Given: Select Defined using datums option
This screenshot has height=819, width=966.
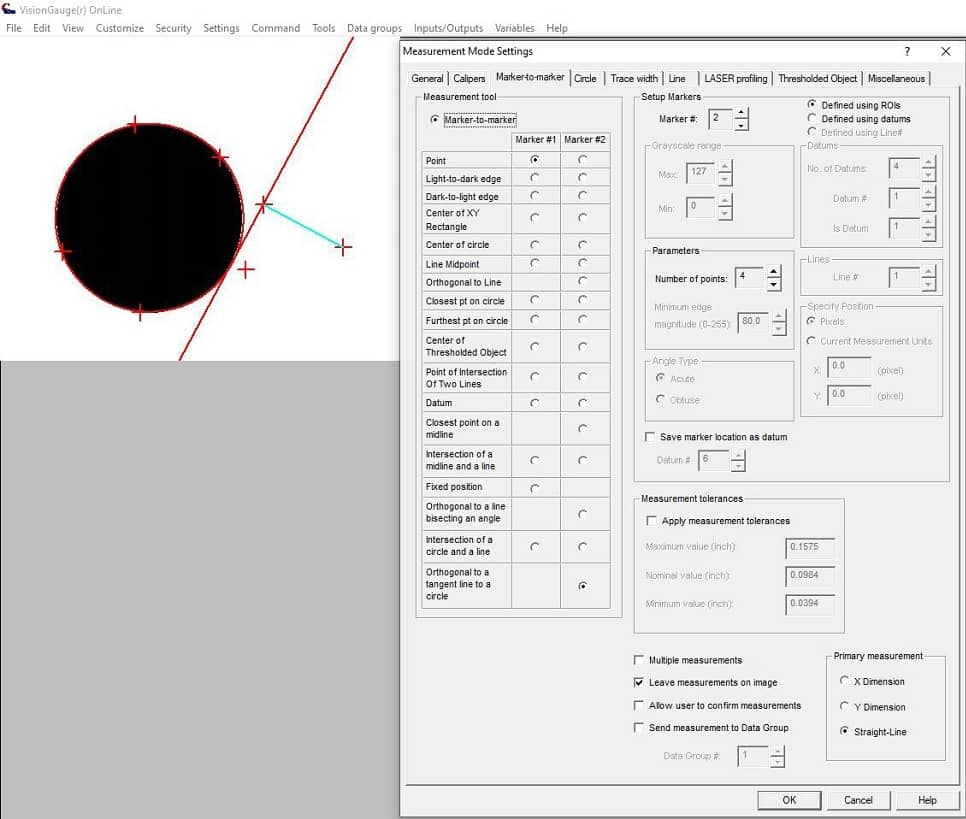Looking at the screenshot, I should 812,118.
